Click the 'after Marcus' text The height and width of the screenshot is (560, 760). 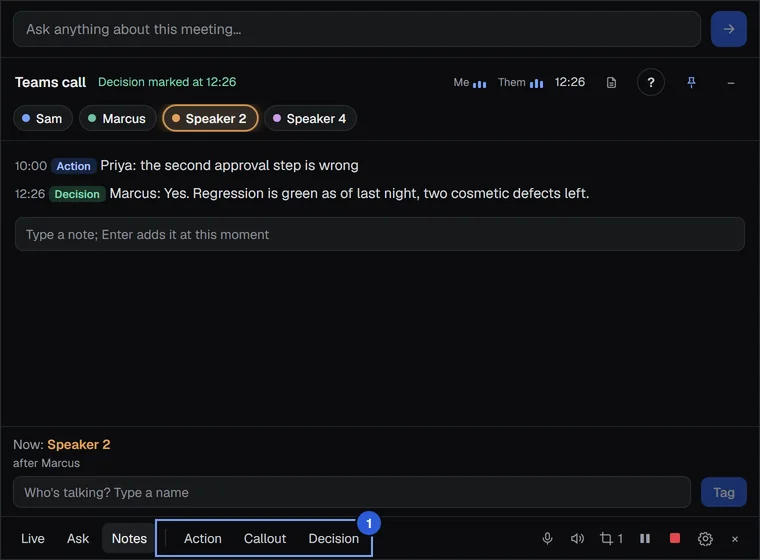tap(46, 463)
